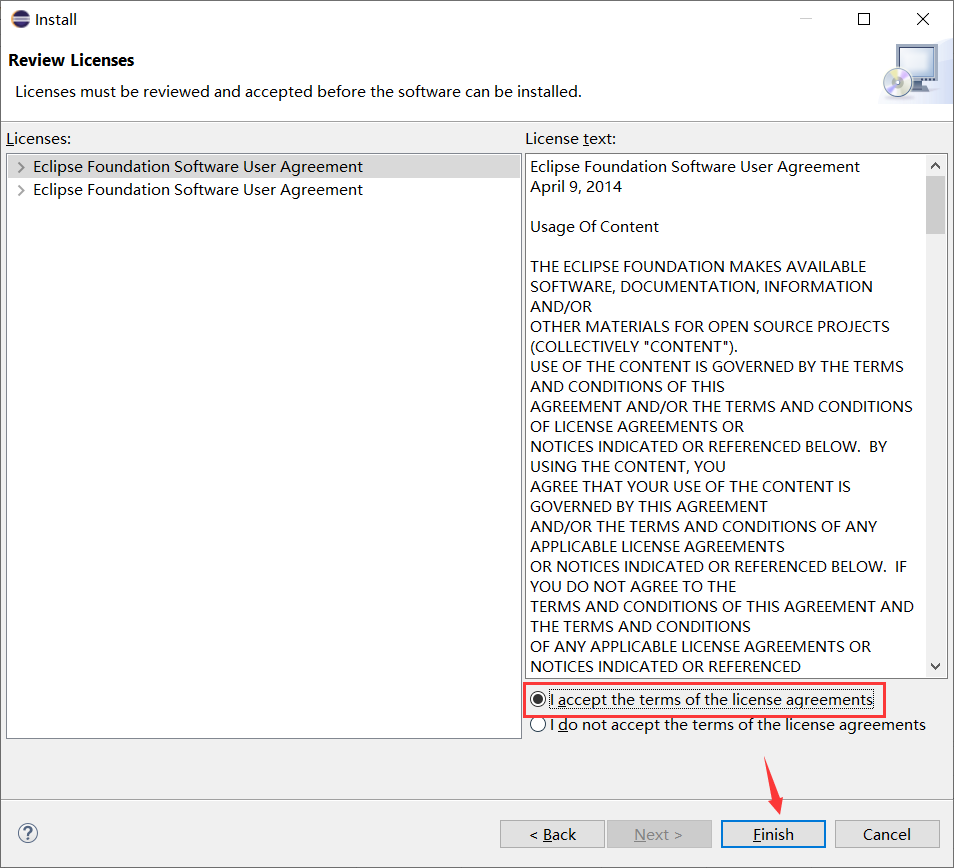
Task: Maximize the Install dialog window
Action: click(x=863, y=19)
